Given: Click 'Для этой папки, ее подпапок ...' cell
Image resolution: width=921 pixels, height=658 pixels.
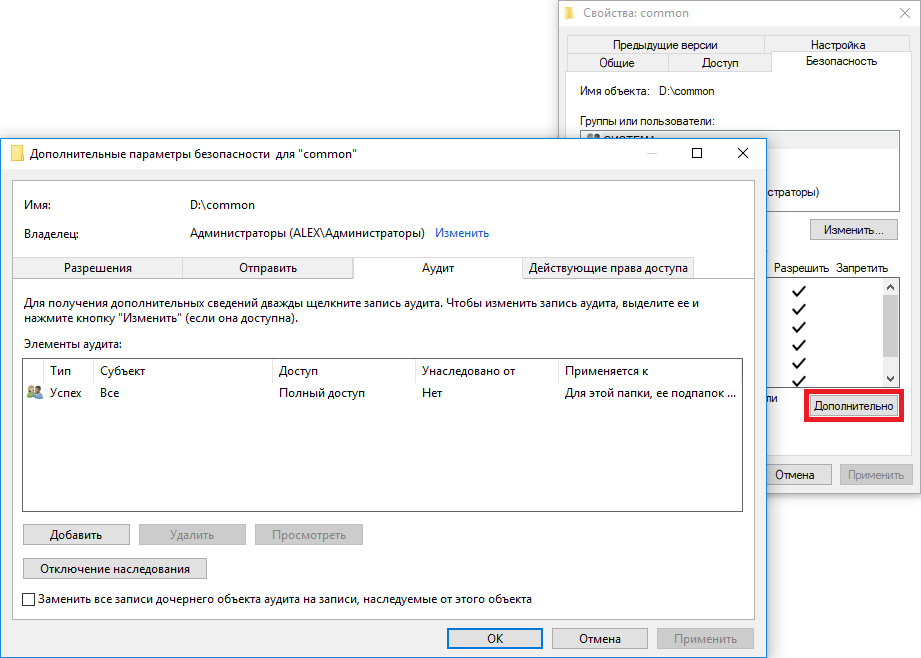Looking at the screenshot, I should pyautogui.click(x=650, y=393).
